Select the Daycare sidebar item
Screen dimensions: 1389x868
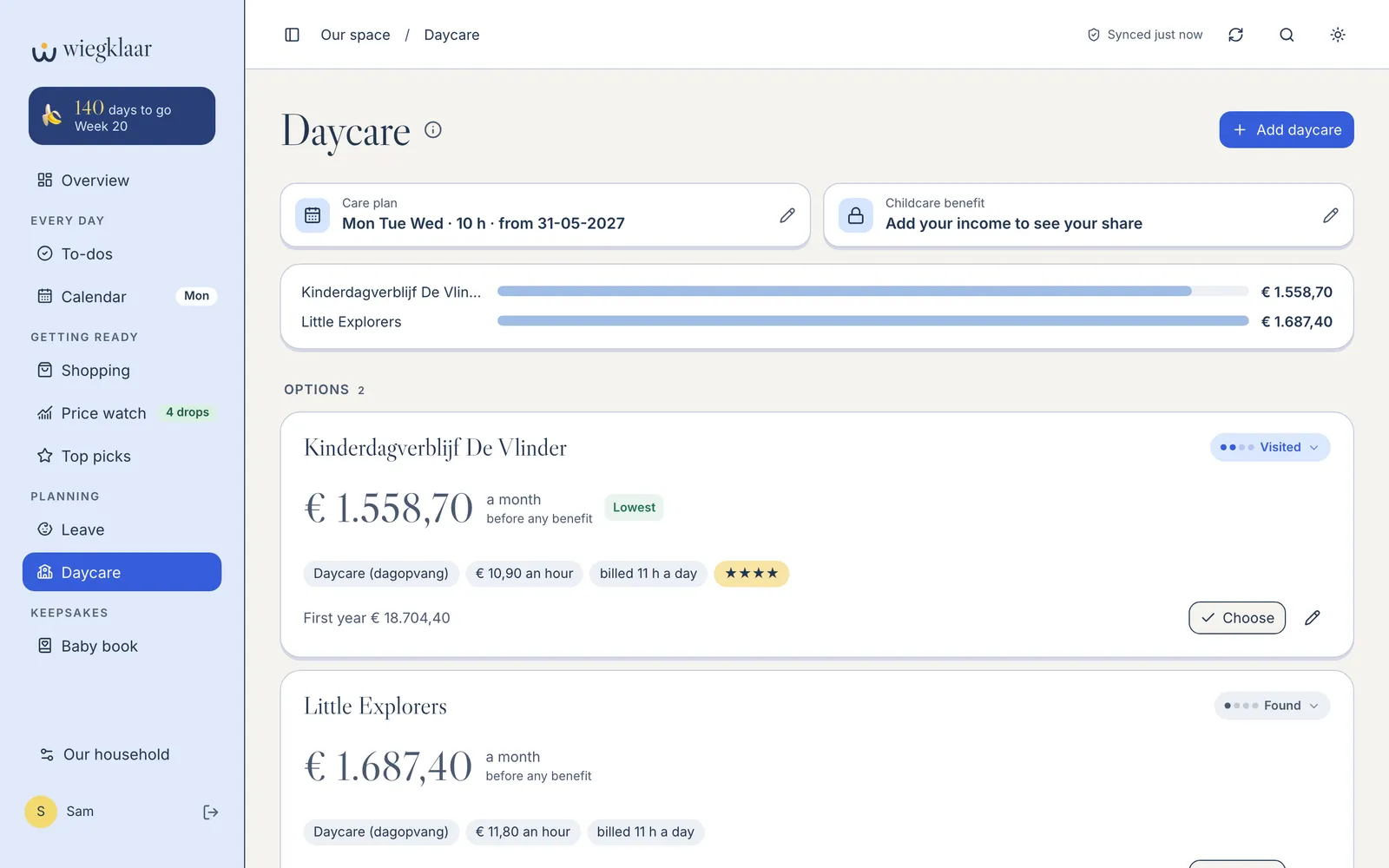(x=122, y=572)
